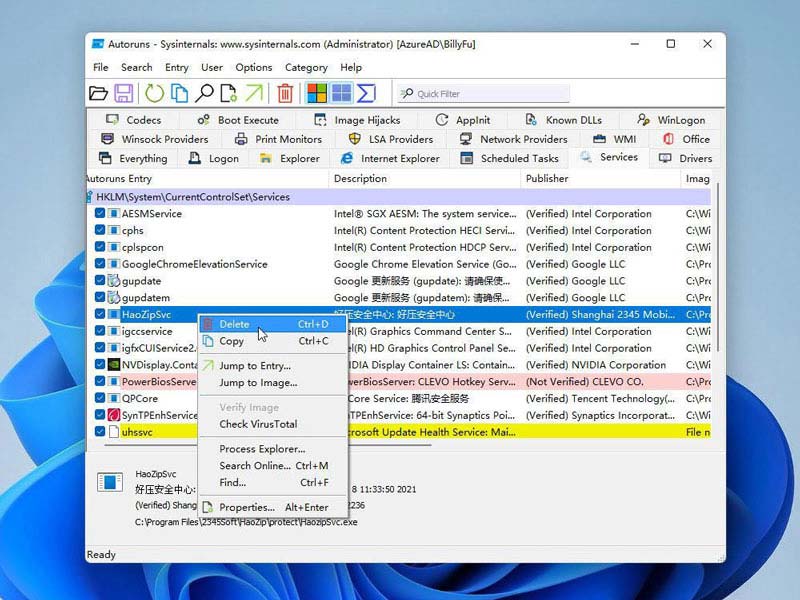Choose Delete from the context menu
This screenshot has width=800, height=600.
tap(235, 324)
